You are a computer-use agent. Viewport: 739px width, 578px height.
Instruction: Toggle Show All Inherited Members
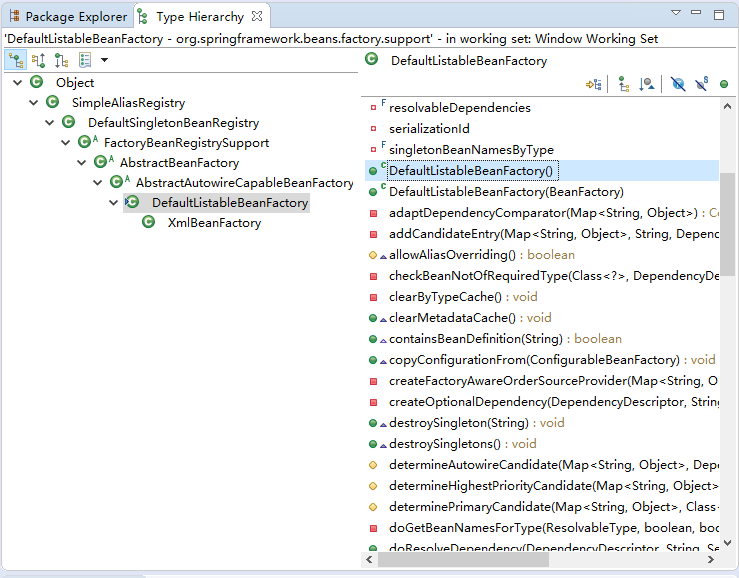(624, 84)
